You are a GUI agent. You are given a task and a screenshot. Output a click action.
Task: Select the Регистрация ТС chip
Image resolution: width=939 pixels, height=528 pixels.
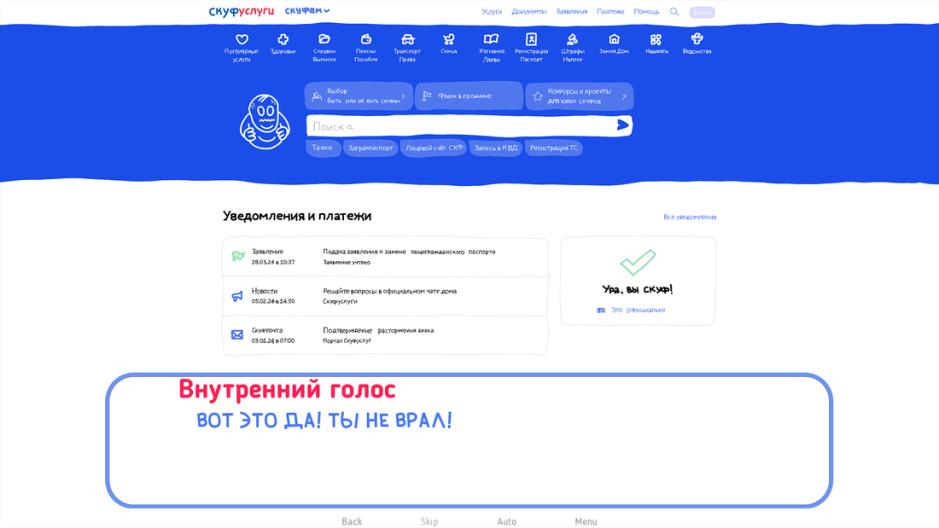click(x=554, y=148)
